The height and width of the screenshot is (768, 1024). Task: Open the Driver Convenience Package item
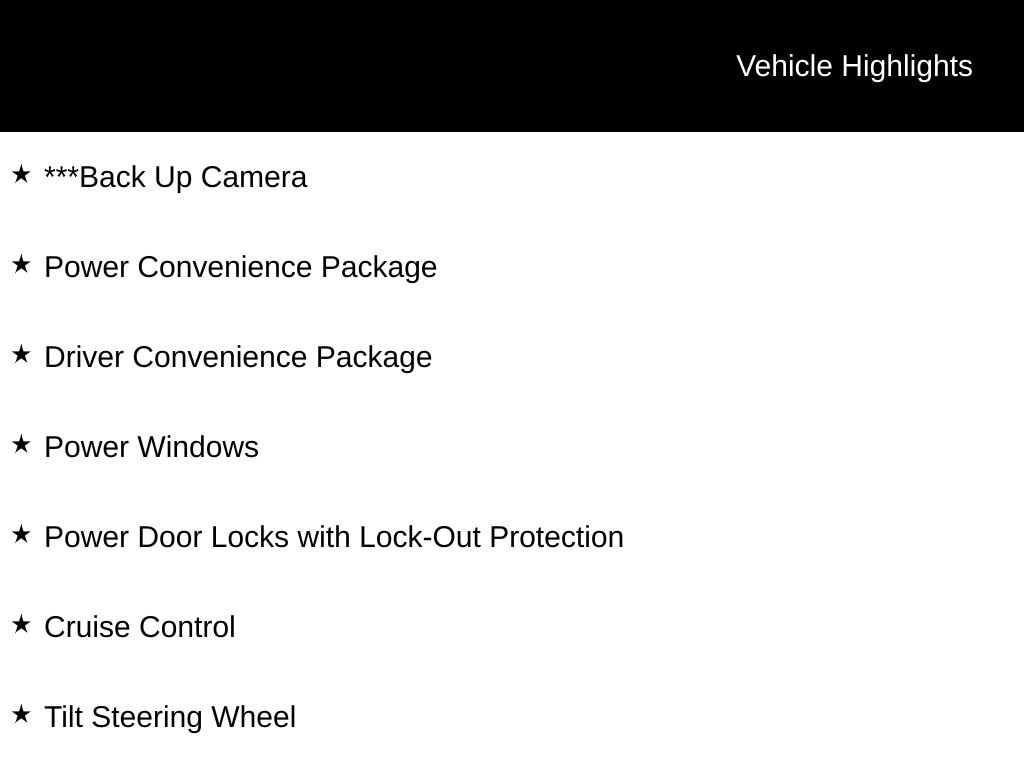coord(238,358)
